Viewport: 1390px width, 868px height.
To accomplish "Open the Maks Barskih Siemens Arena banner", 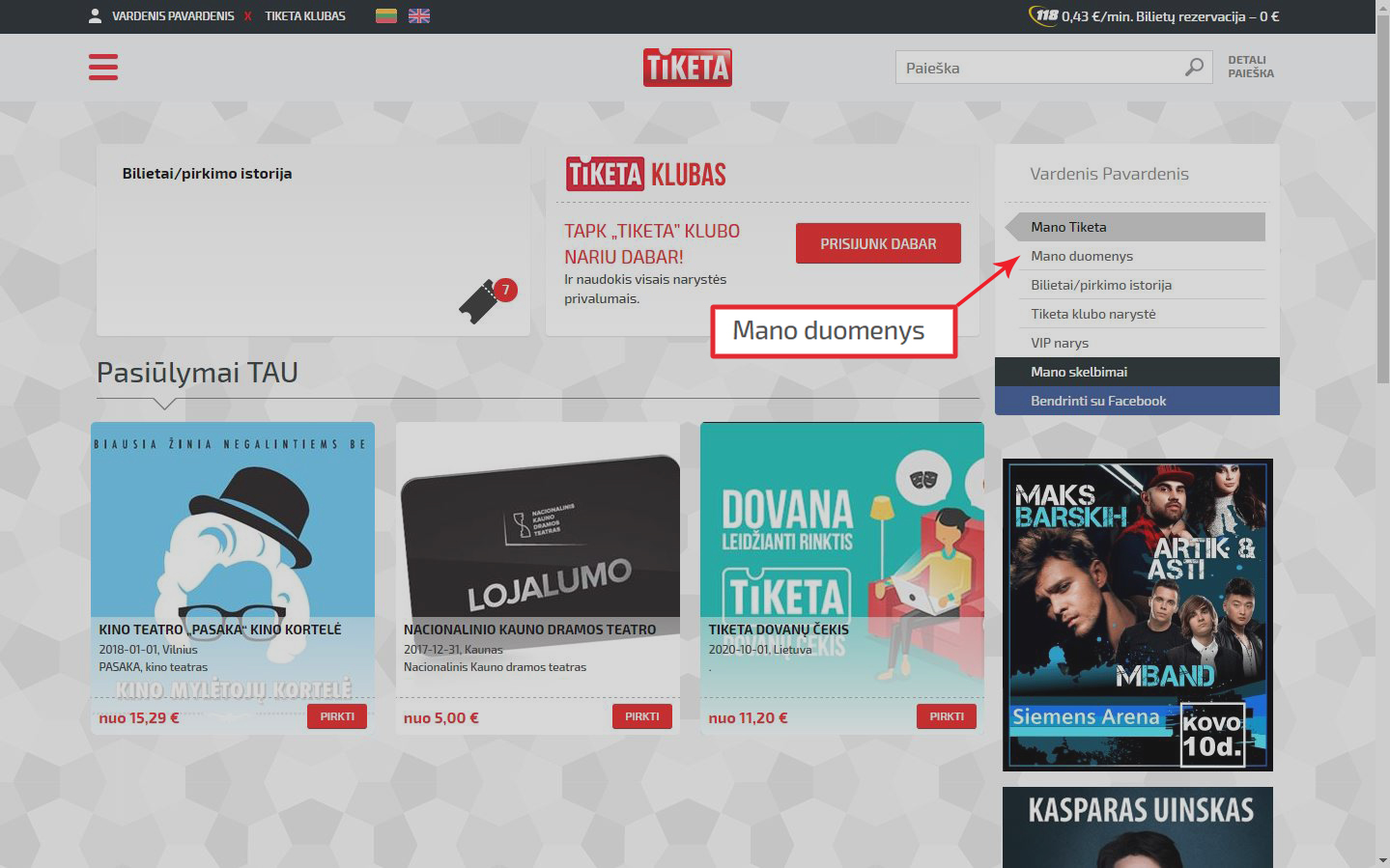I will click(1138, 615).
